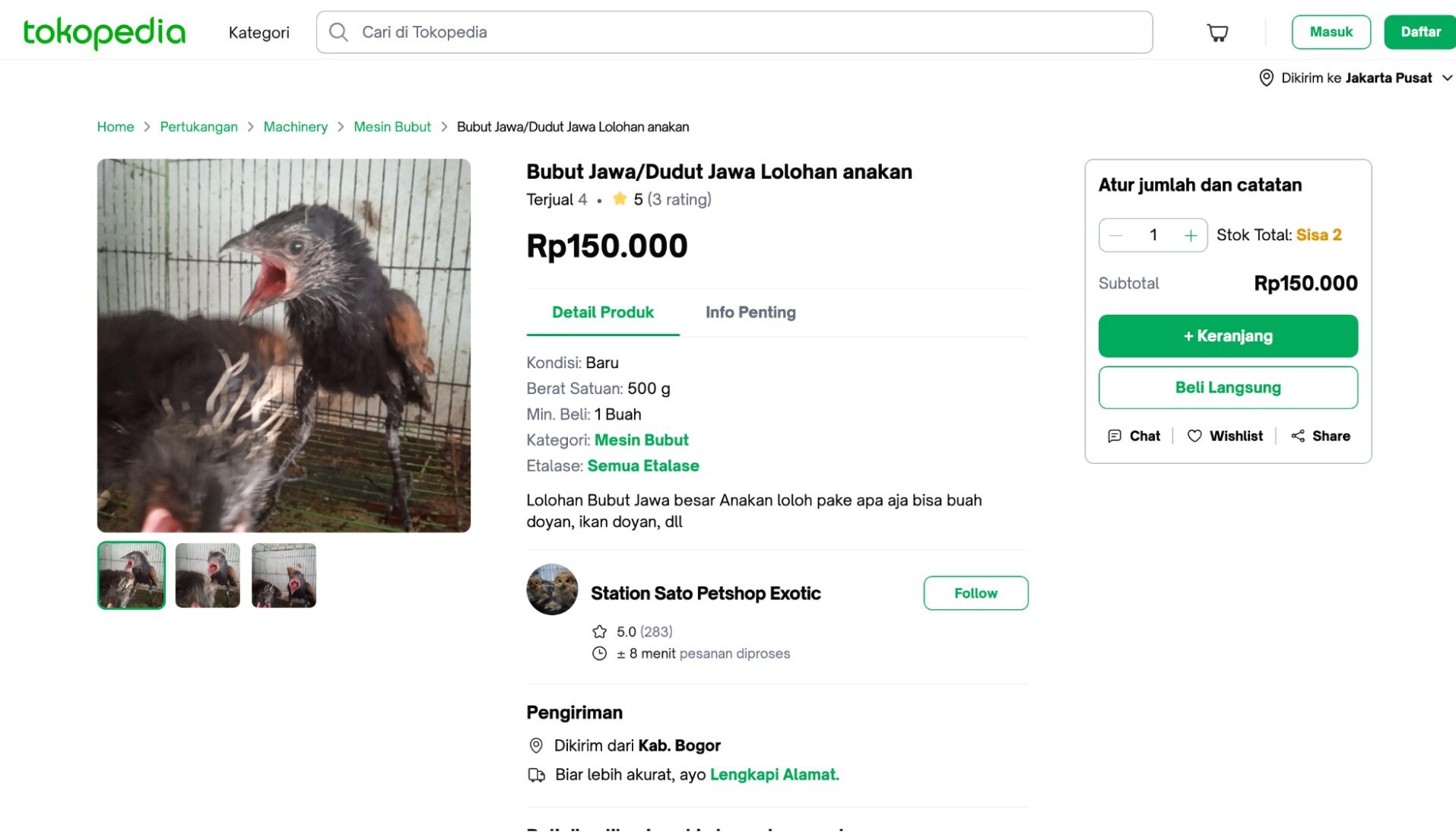
Task: Open the shopping cart
Action: pyautogui.click(x=1217, y=32)
